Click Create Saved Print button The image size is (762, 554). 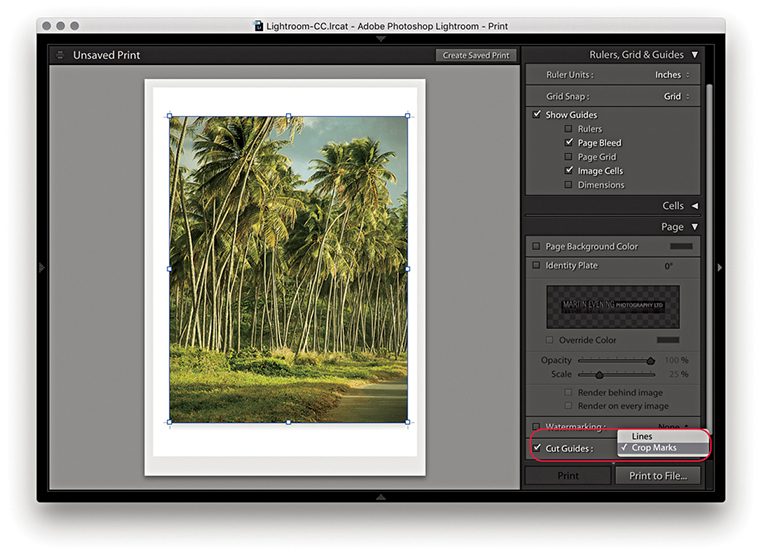[x=475, y=55]
